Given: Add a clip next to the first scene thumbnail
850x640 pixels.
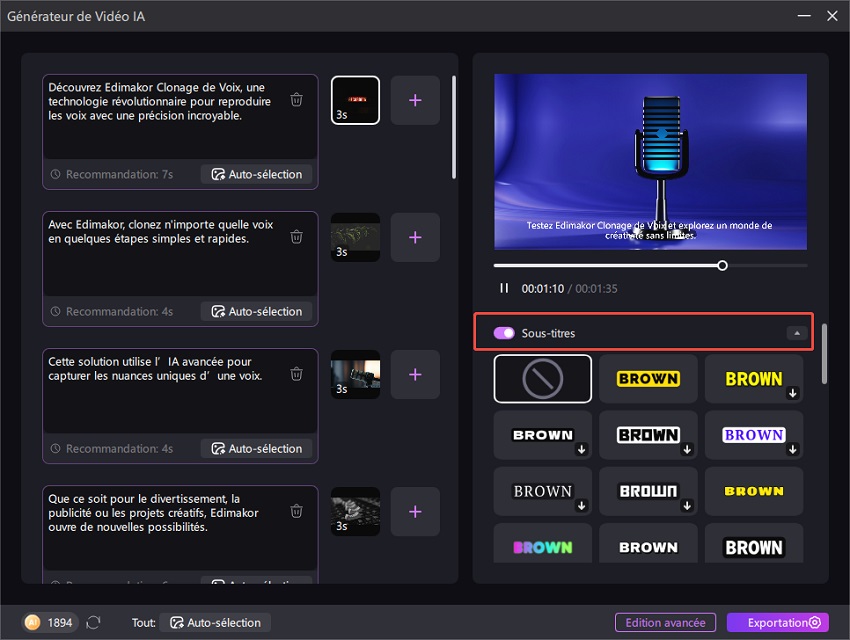Looking at the screenshot, I should (415, 100).
